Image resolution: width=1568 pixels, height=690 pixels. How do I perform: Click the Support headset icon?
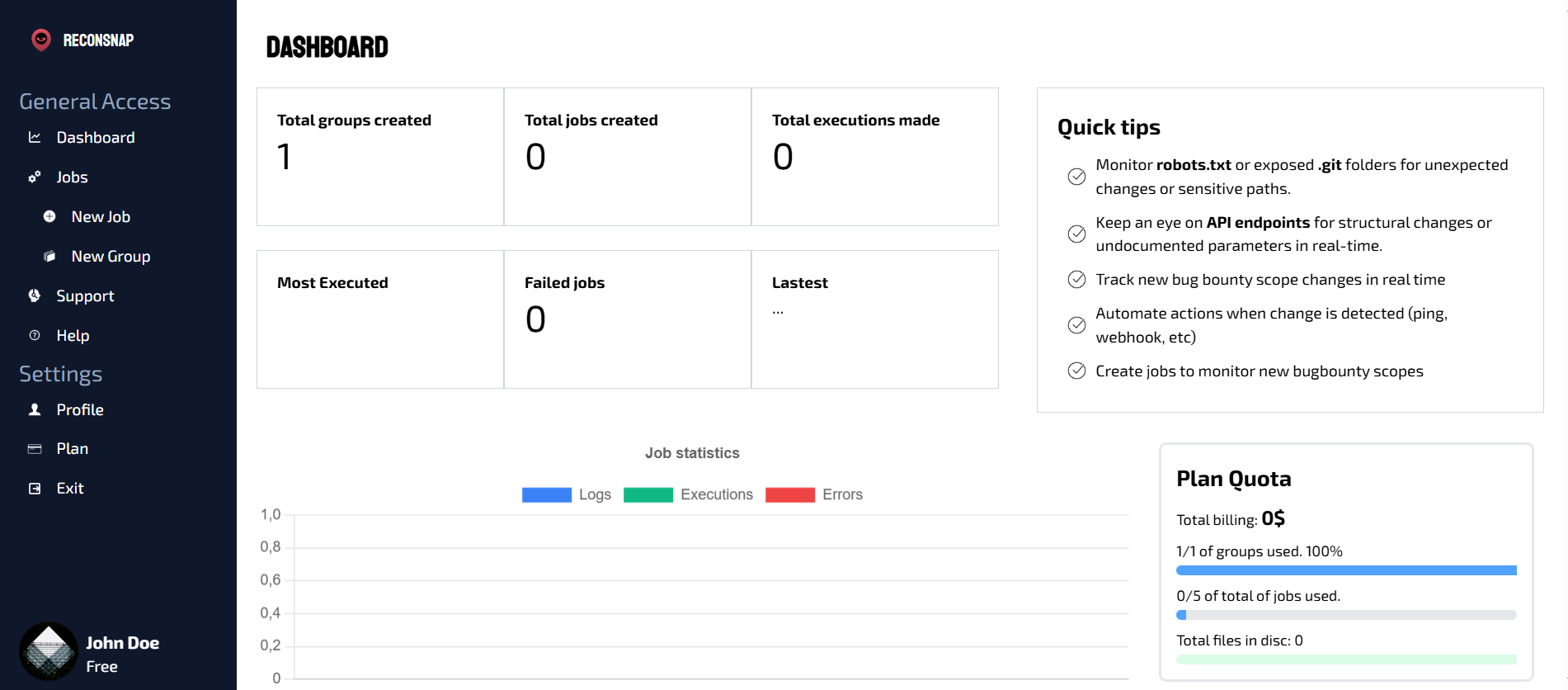pyautogui.click(x=35, y=295)
